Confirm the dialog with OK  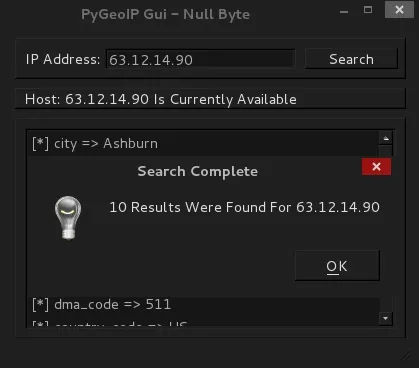click(x=337, y=266)
